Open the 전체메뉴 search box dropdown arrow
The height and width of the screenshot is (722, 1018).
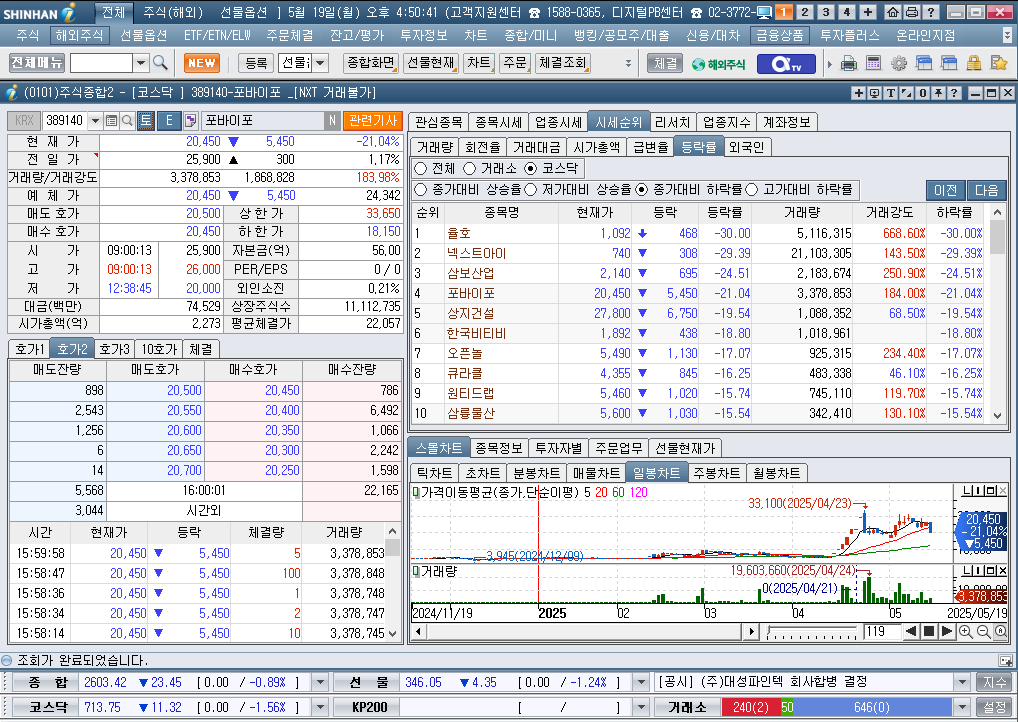pos(141,63)
